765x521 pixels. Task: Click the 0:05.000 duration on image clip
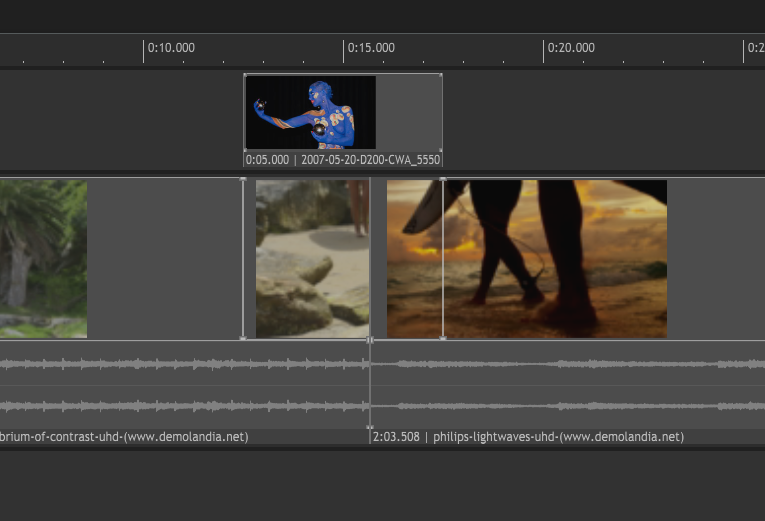tap(267, 160)
